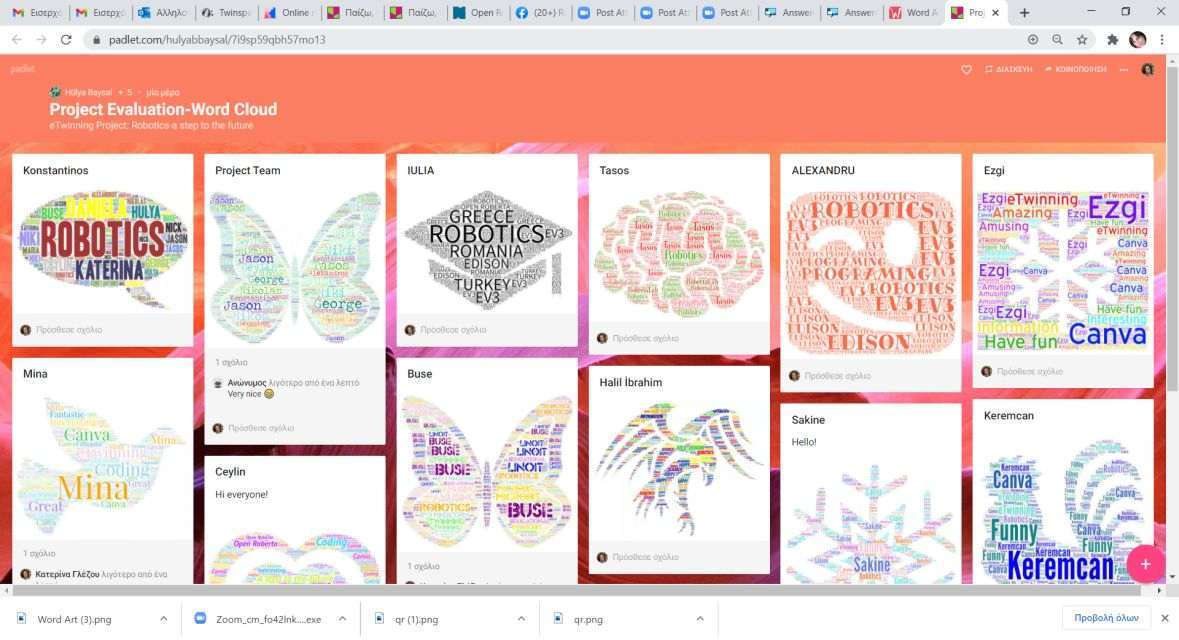This screenshot has height=640, width=1179.
Task: Open a new browser tab
Action: click(1024, 13)
